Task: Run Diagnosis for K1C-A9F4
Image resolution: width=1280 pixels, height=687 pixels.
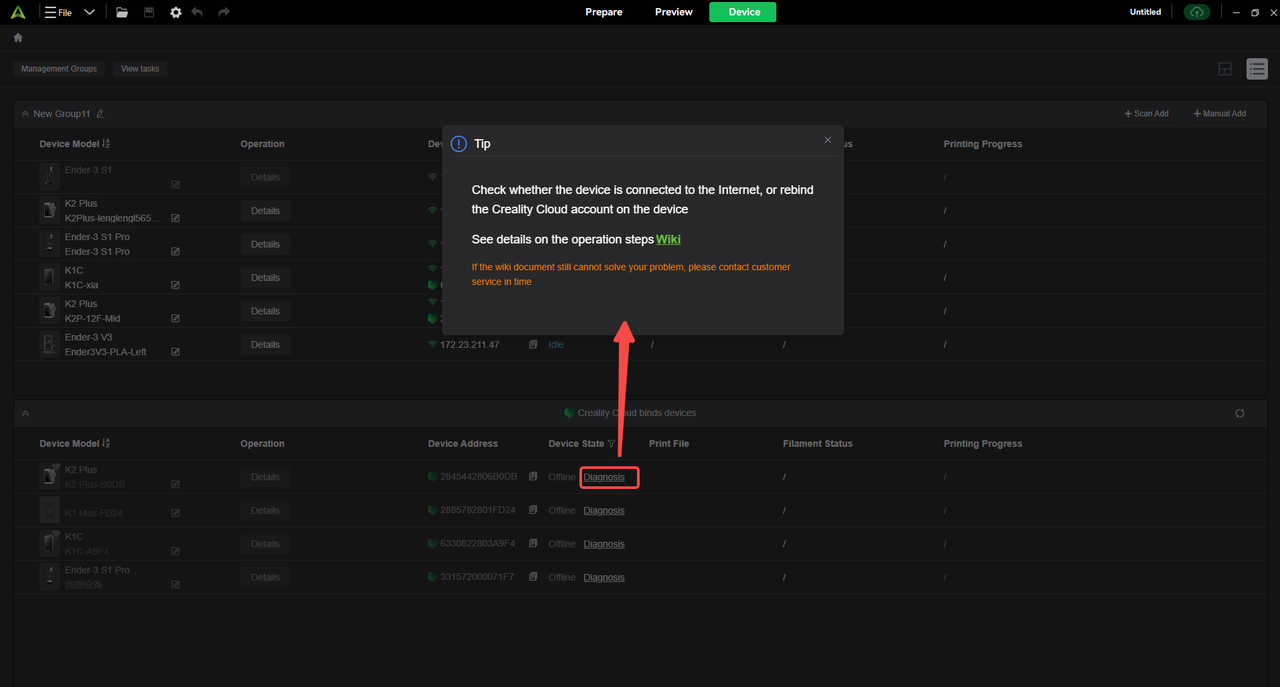Action: [x=604, y=544]
